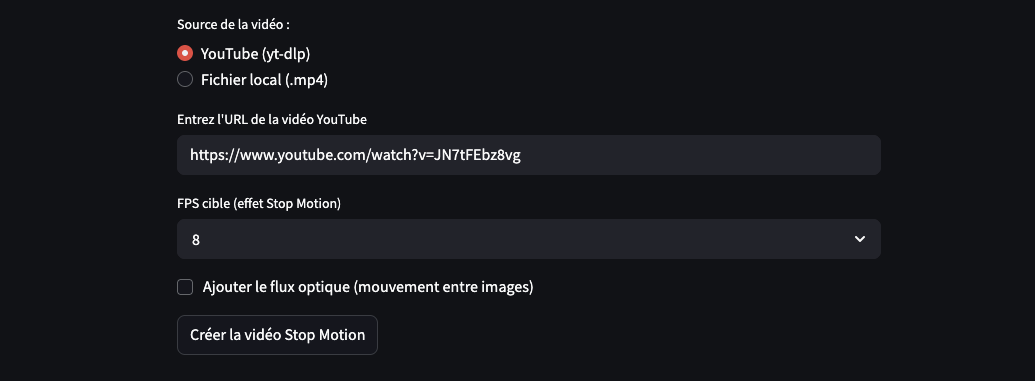
Task: Place cursor after JN7tFEbz8vg in URL box
Action: [x=521, y=155]
